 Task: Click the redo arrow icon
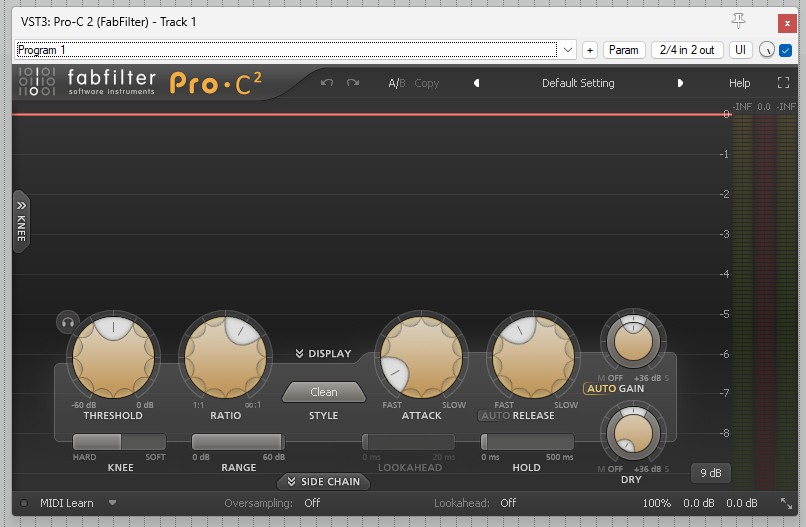[x=353, y=83]
